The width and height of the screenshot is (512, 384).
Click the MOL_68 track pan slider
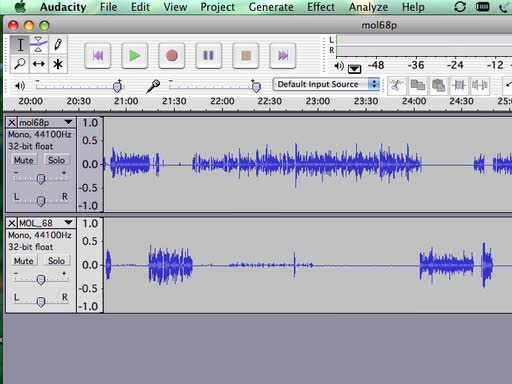pyautogui.click(x=41, y=301)
